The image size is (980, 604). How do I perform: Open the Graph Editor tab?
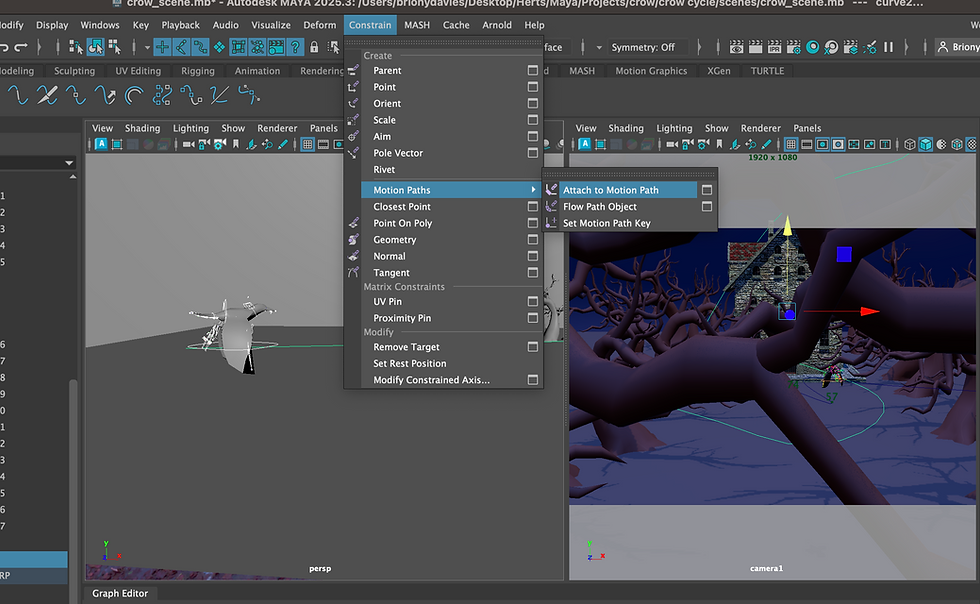coord(120,593)
